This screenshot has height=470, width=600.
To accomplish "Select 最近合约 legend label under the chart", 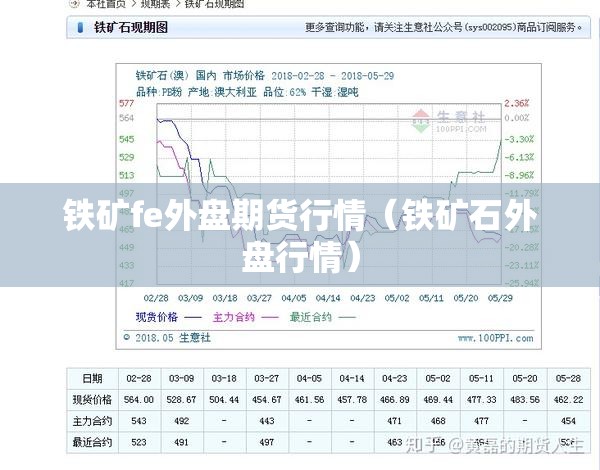I will tap(310, 317).
